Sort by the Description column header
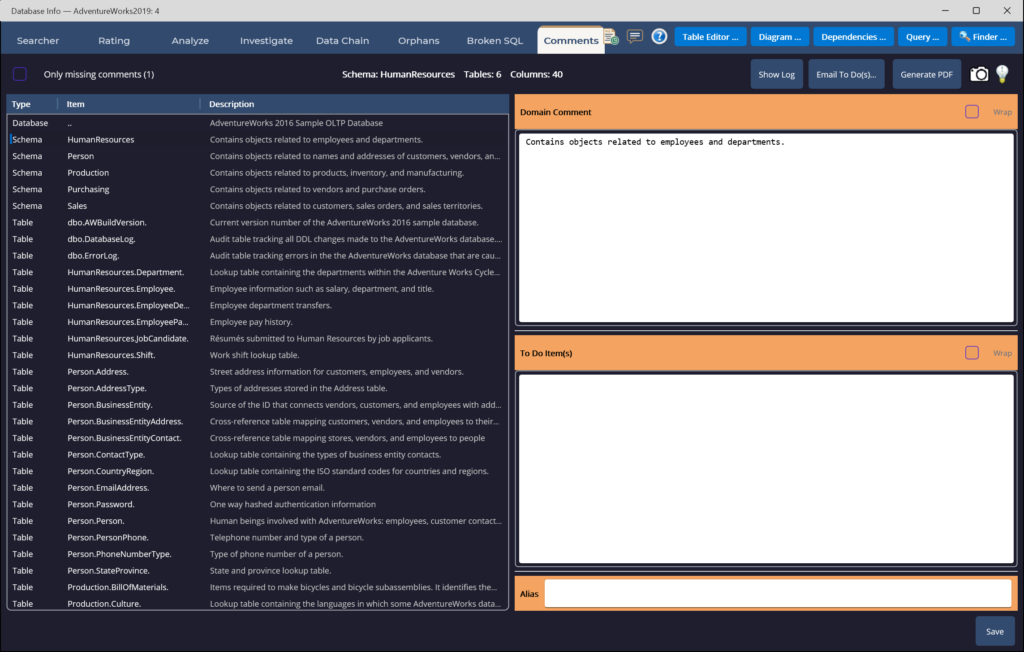1024x652 pixels. tap(355, 104)
